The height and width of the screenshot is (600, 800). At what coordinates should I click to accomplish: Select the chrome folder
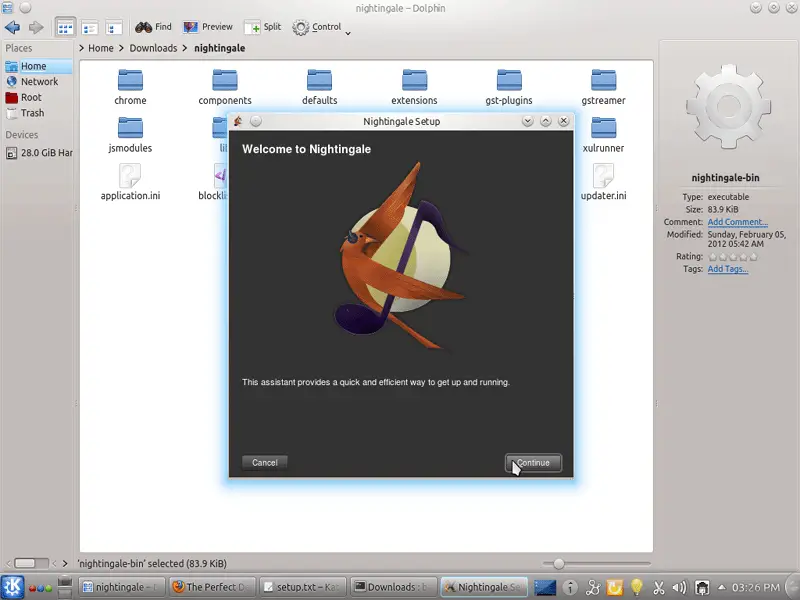[x=130, y=87]
